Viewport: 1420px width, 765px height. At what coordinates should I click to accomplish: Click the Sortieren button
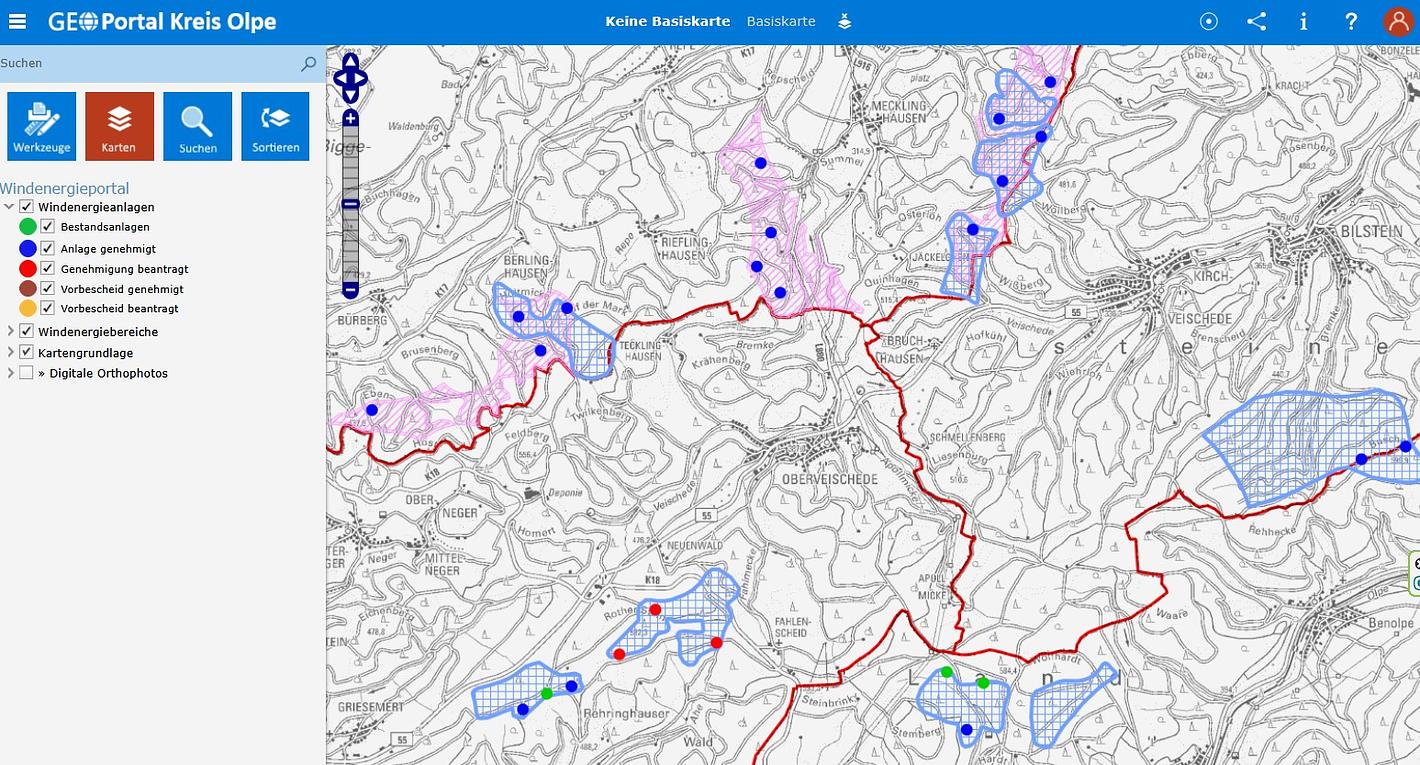point(275,126)
